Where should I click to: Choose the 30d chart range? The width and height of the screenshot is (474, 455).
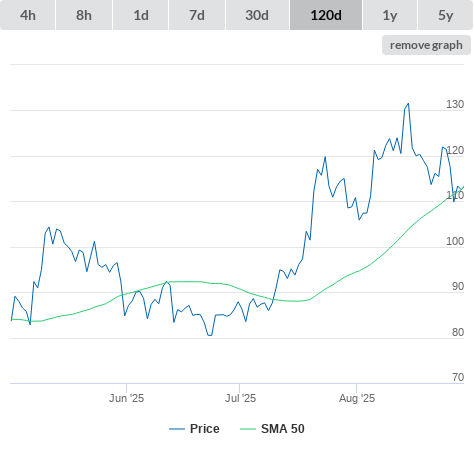(257, 15)
